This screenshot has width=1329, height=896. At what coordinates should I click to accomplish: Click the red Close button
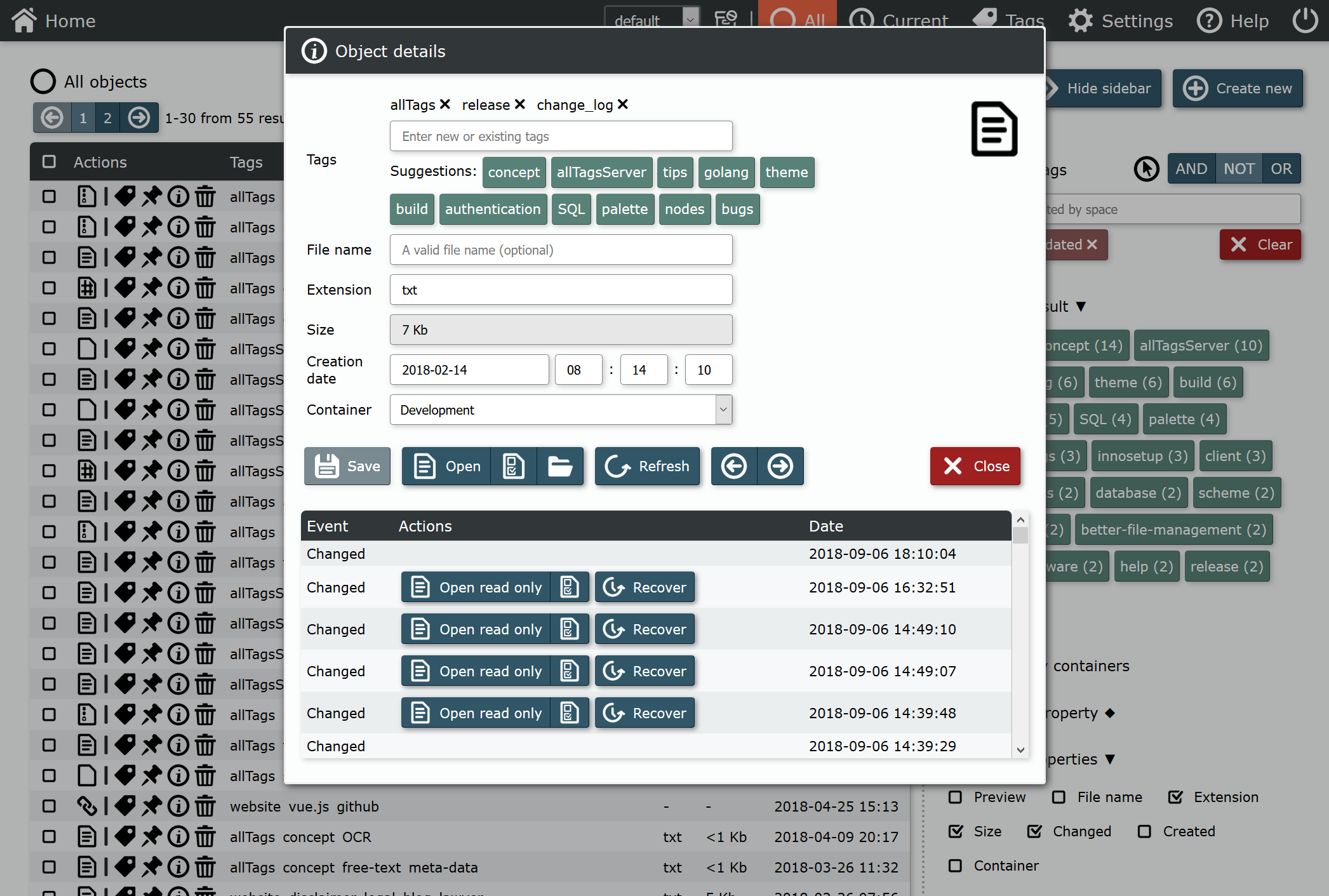tap(975, 466)
